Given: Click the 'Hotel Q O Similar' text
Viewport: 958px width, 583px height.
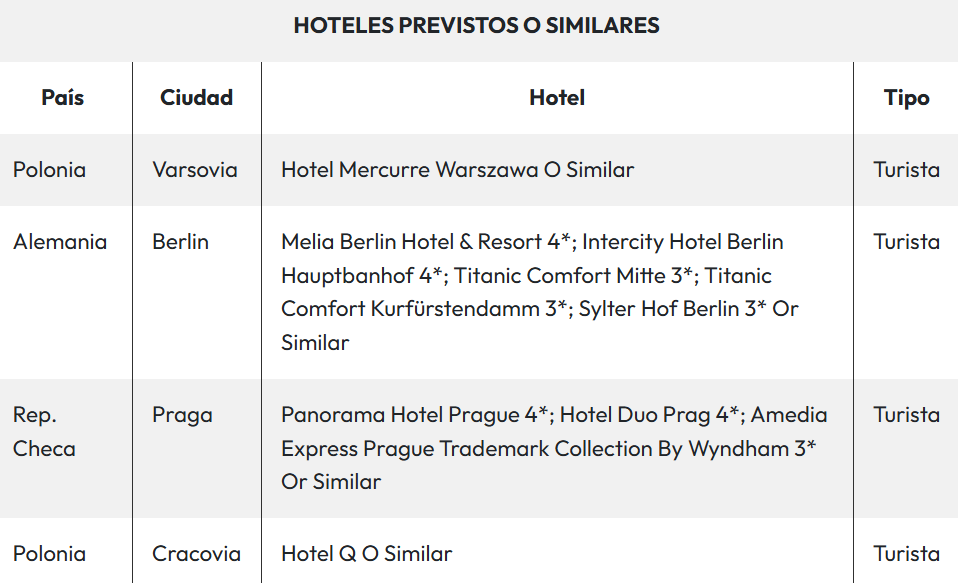Looking at the screenshot, I should click(366, 554).
